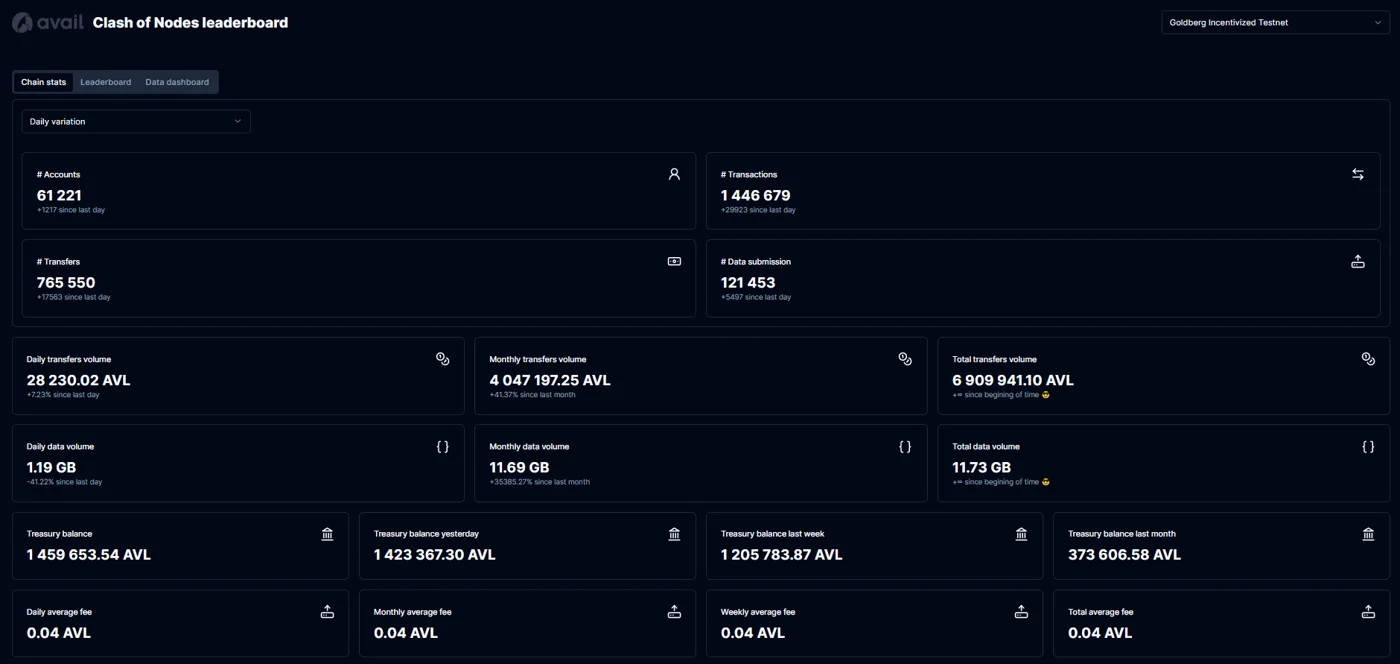This screenshot has width=1400, height=664.
Task: Click the +7.23% since last day text
Action: (63, 395)
